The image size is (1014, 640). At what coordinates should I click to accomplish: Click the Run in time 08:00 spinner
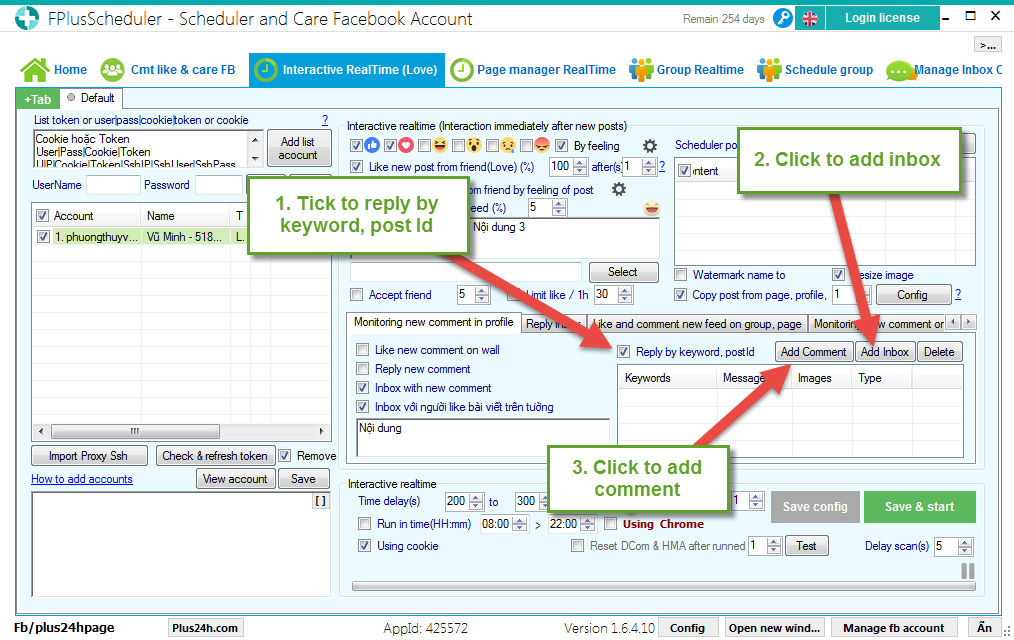click(504, 524)
